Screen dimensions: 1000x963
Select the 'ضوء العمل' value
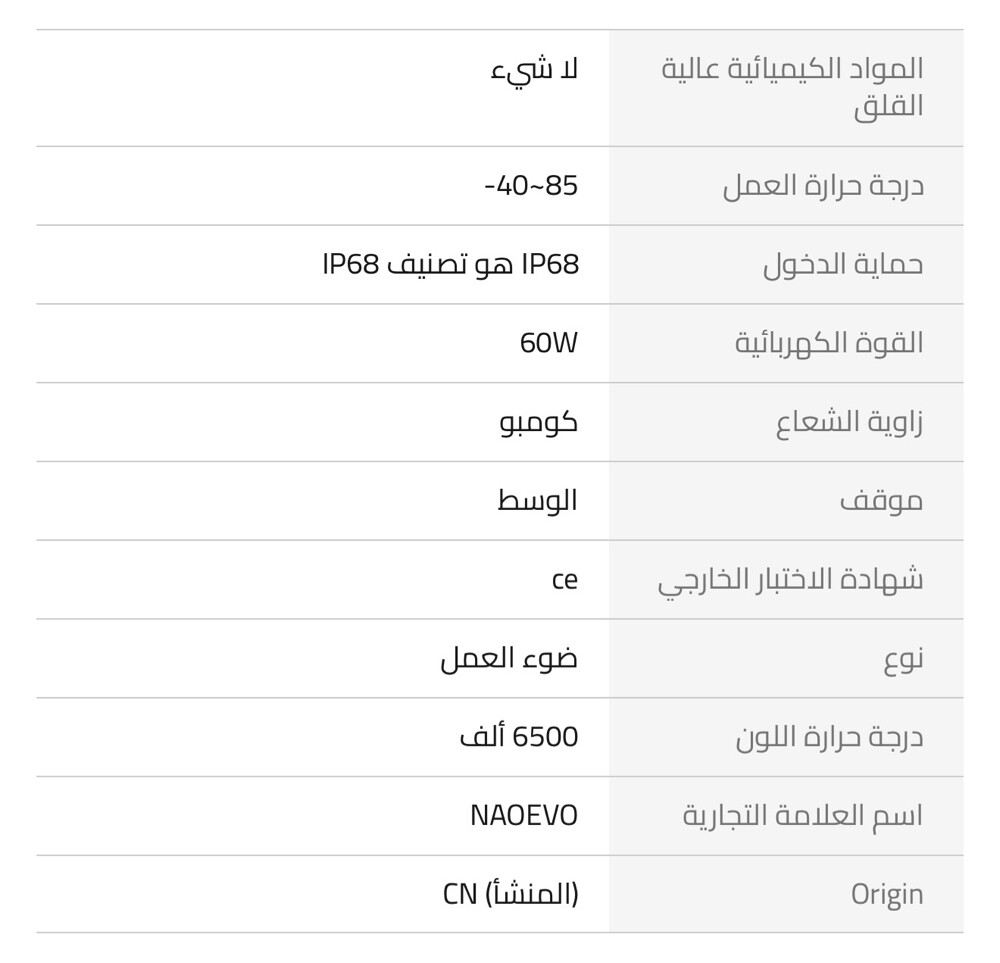(x=509, y=658)
